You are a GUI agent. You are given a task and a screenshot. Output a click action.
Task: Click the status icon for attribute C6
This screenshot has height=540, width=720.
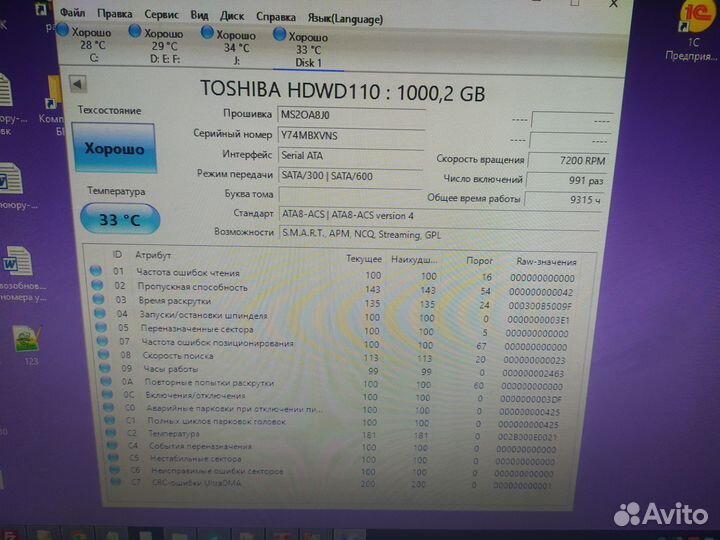pos(114,469)
